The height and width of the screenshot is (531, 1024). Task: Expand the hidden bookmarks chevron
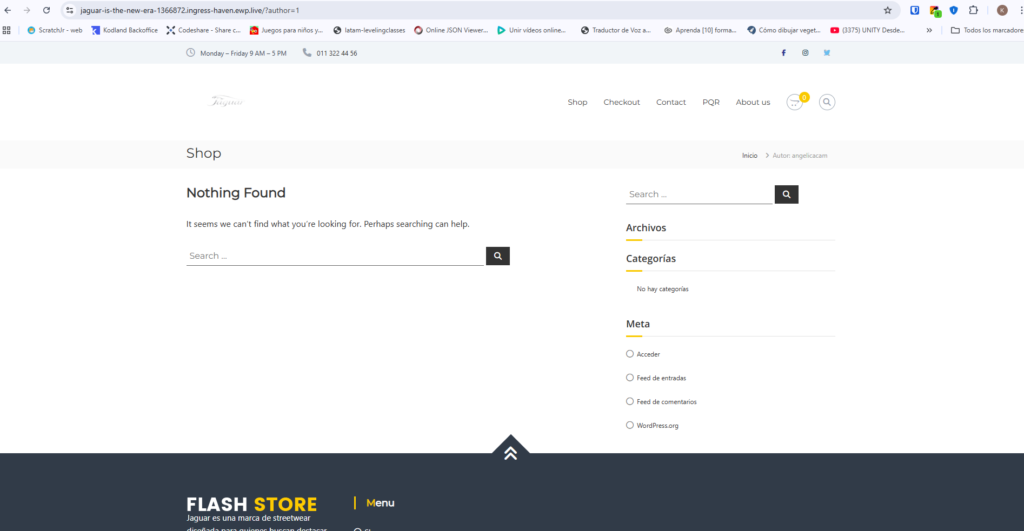point(929,30)
